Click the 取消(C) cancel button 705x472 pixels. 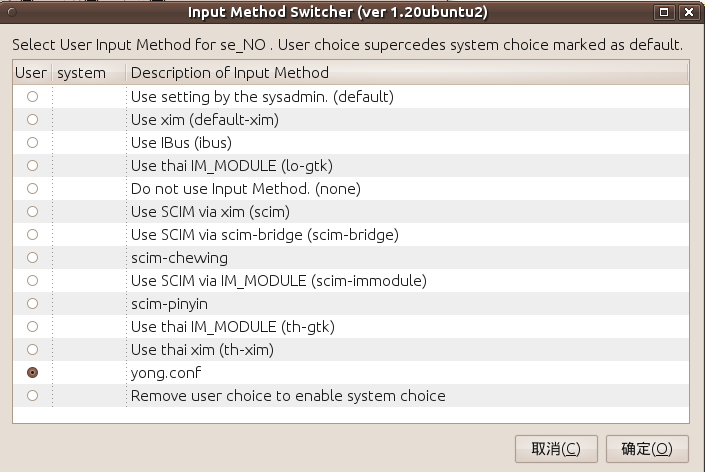pyautogui.click(x=556, y=449)
